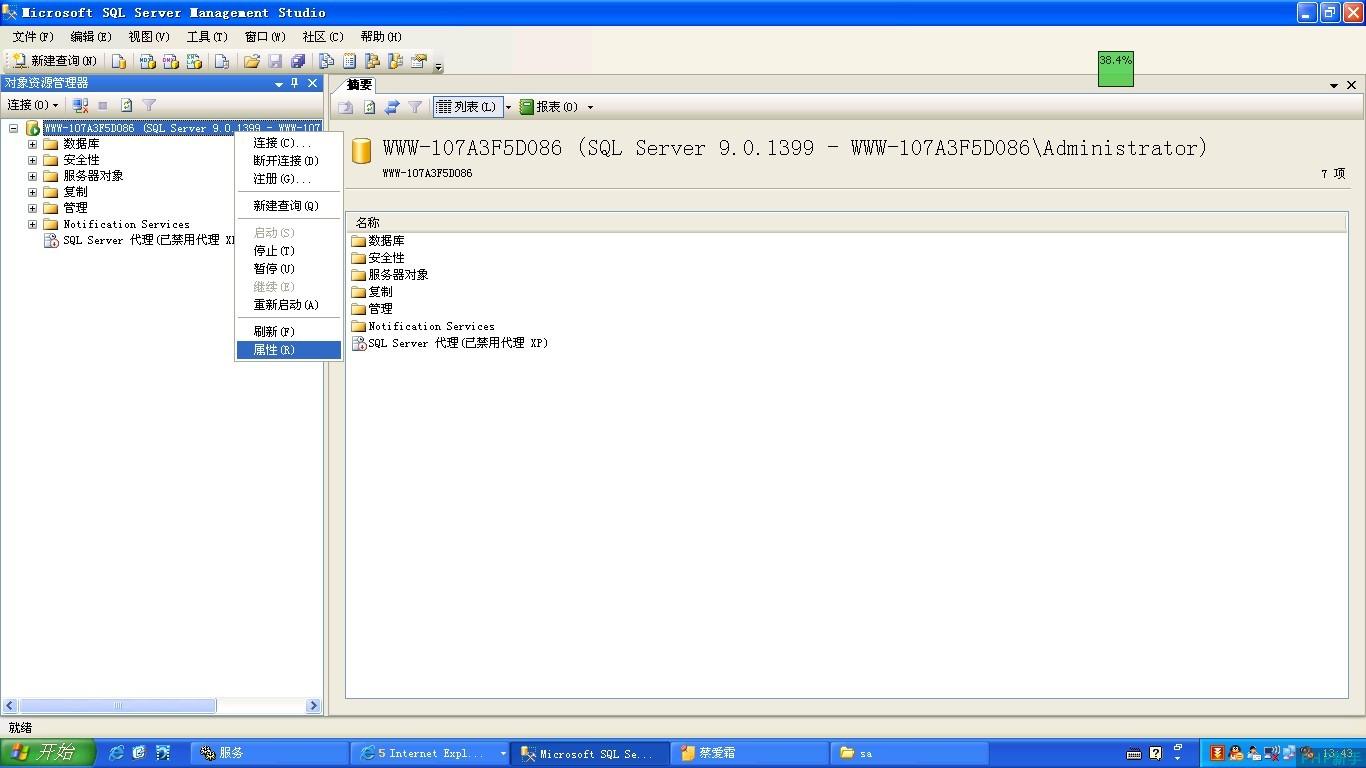The height and width of the screenshot is (768, 1366).
Task: Choose 重新启动(A) from the context menu
Action: pos(289,305)
